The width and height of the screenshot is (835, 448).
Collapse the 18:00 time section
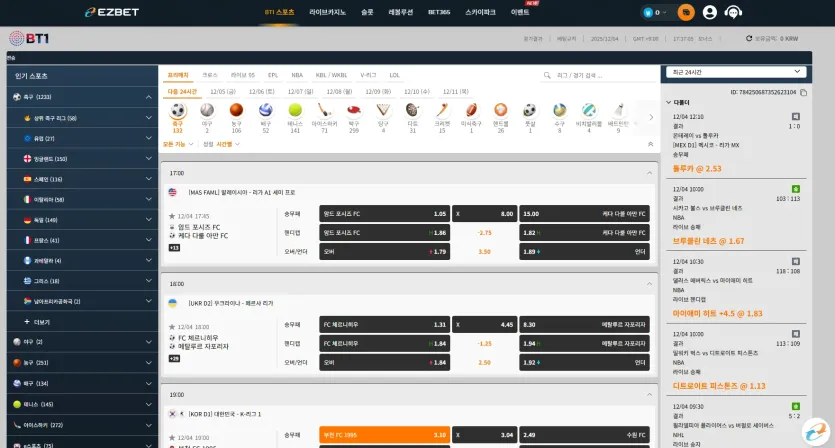pos(649,284)
